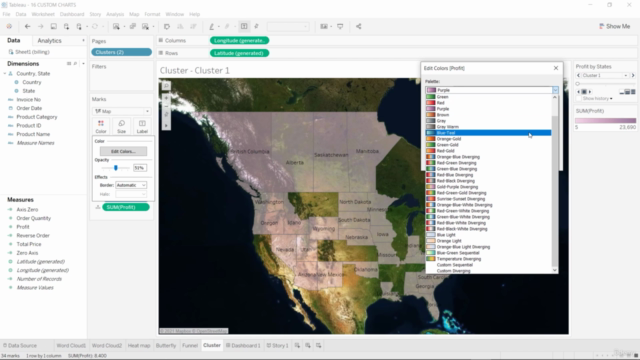Click the Clusters (2) pages pill
The height and width of the screenshot is (360, 640).
(122, 52)
